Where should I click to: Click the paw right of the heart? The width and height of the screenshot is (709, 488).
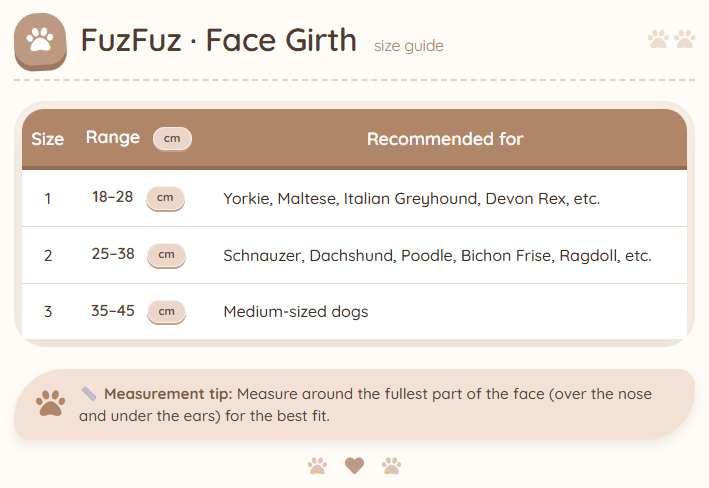tap(391, 465)
